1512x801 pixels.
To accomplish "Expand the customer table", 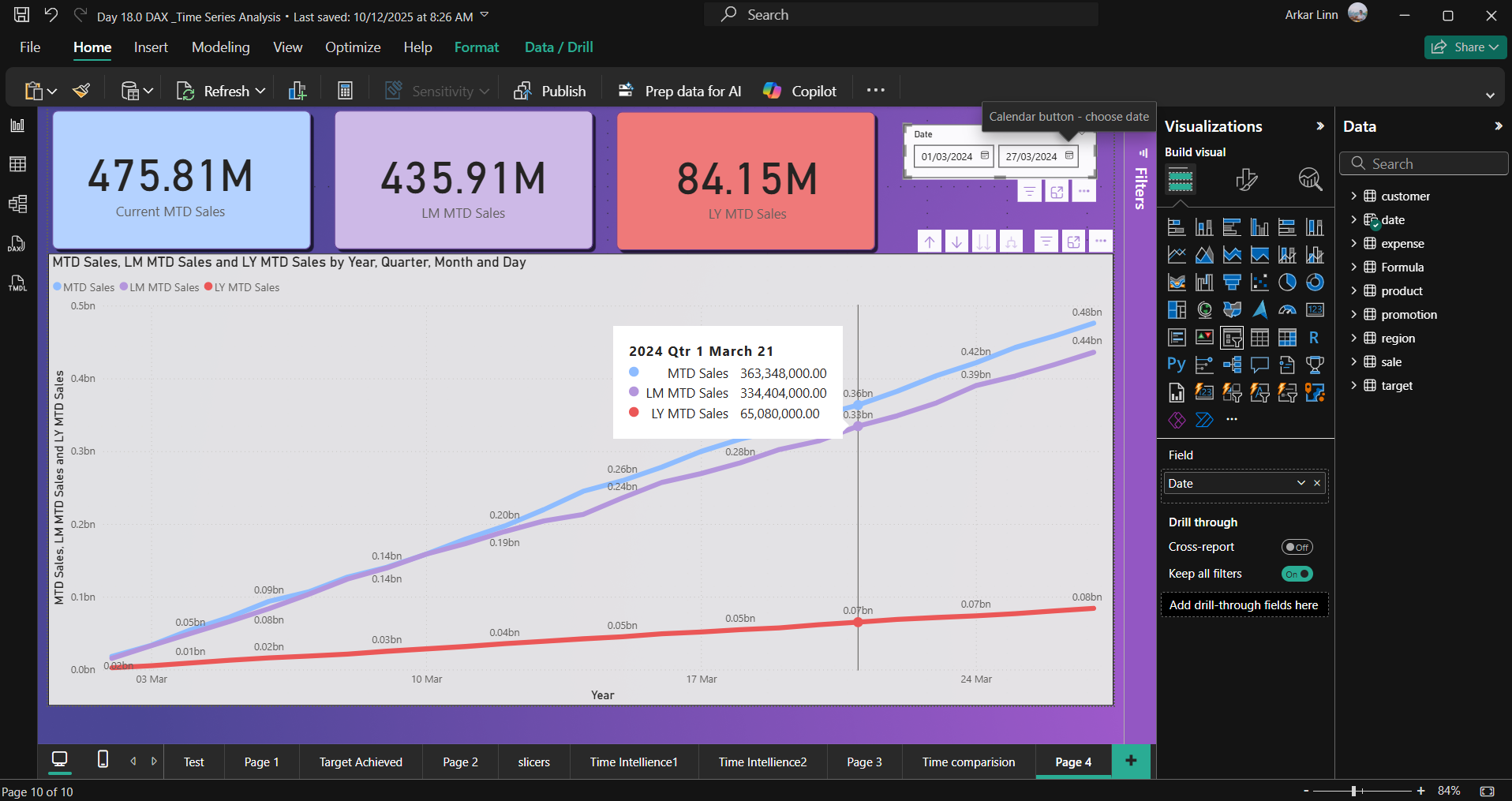I will (x=1353, y=196).
